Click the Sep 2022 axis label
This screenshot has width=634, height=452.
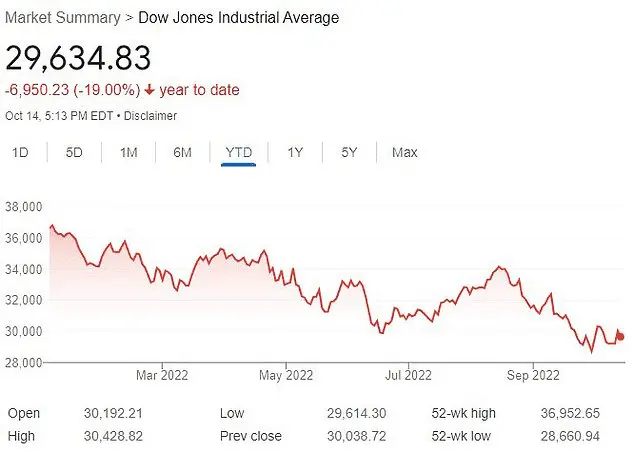[532, 375]
